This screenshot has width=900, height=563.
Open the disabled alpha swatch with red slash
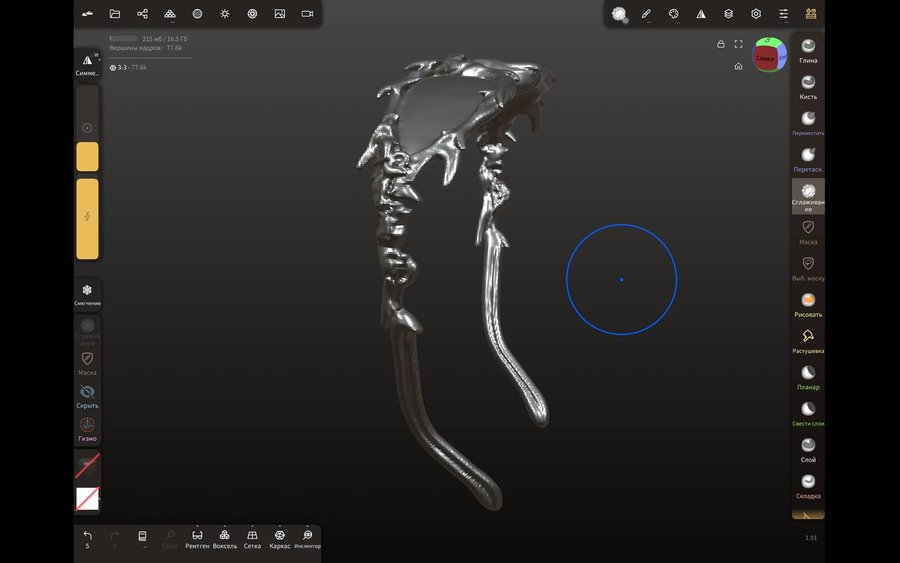pos(87,465)
